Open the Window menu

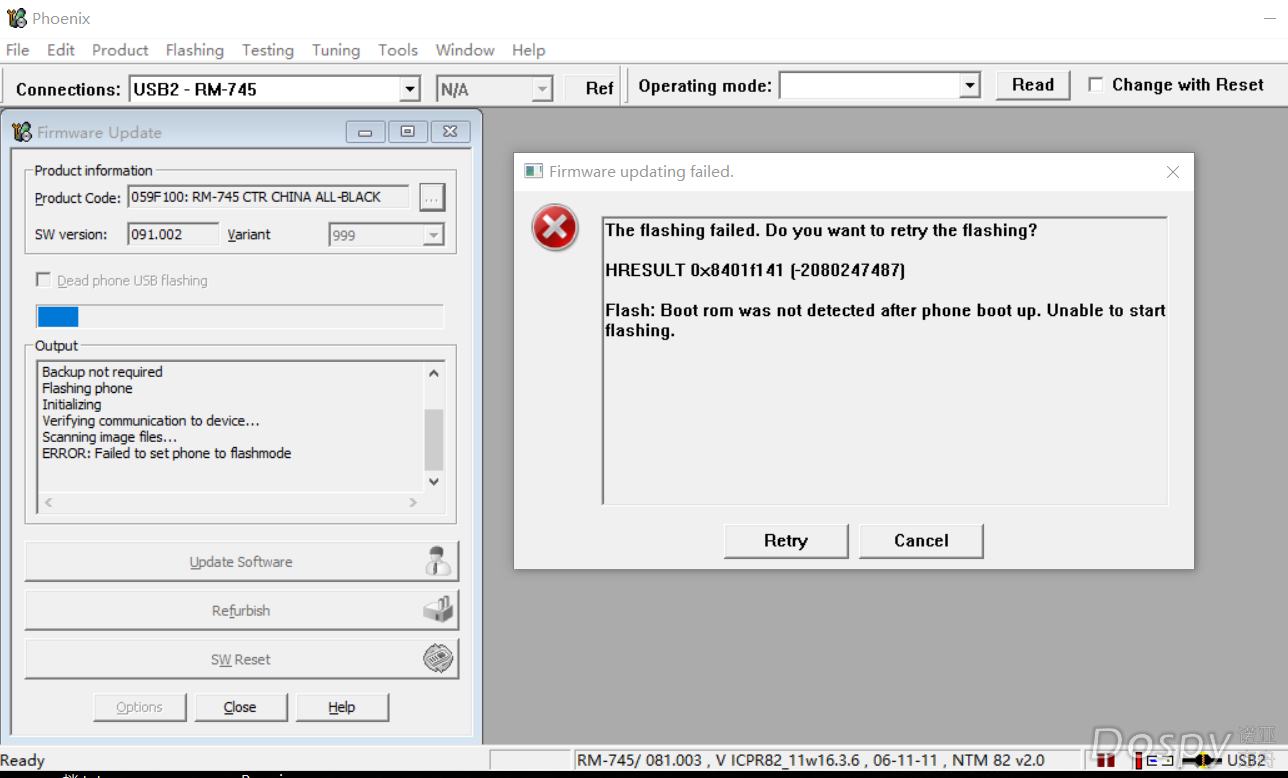pyautogui.click(x=465, y=50)
